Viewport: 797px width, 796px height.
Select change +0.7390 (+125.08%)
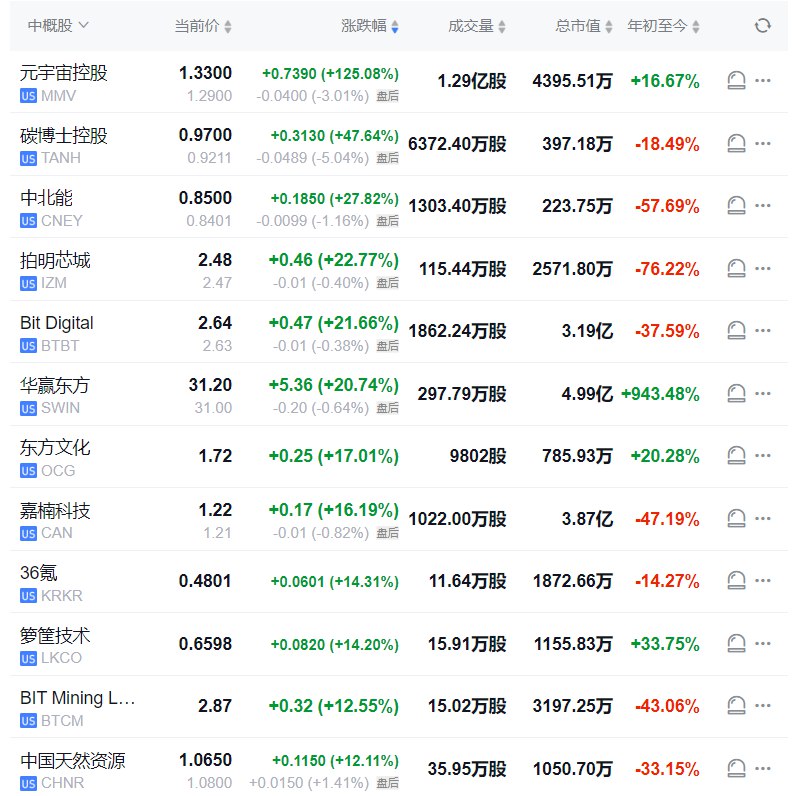click(x=330, y=74)
